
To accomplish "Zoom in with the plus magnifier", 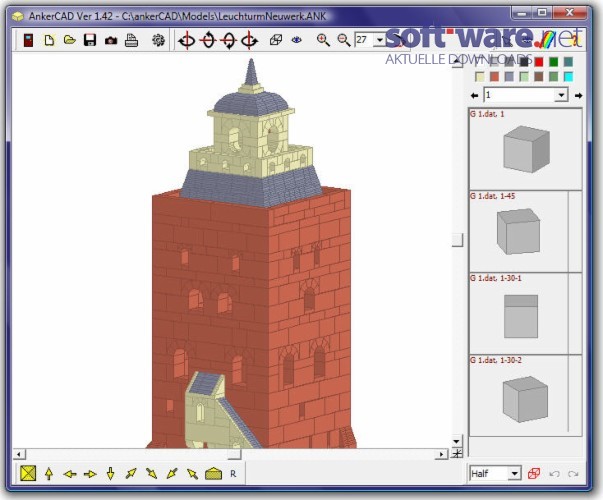I will pos(323,40).
